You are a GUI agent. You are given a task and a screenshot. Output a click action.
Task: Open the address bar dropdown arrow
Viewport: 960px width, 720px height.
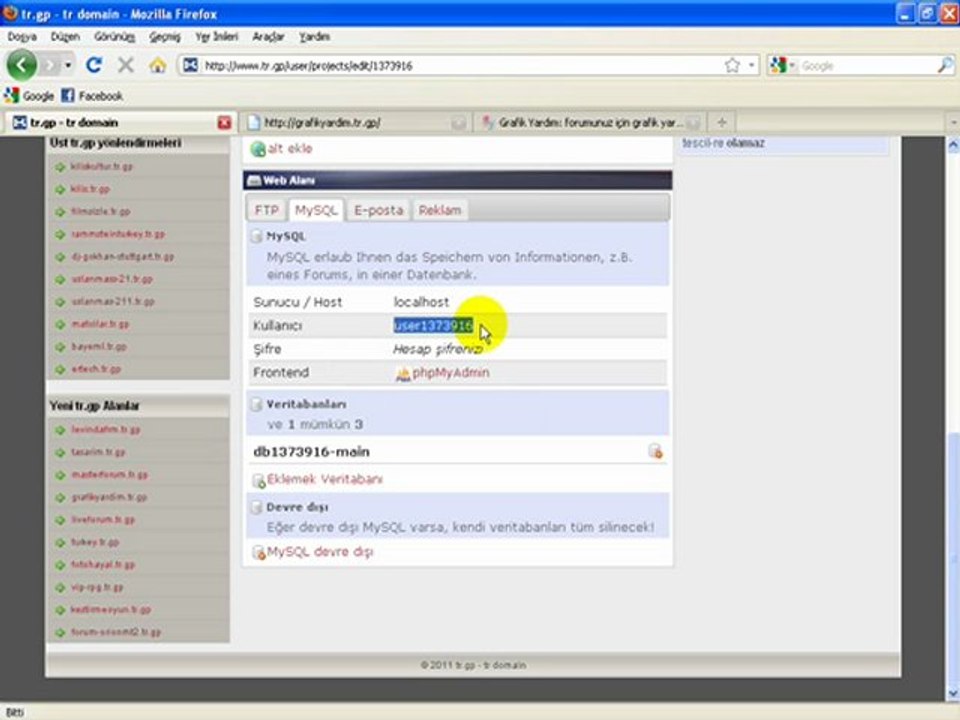(751, 65)
